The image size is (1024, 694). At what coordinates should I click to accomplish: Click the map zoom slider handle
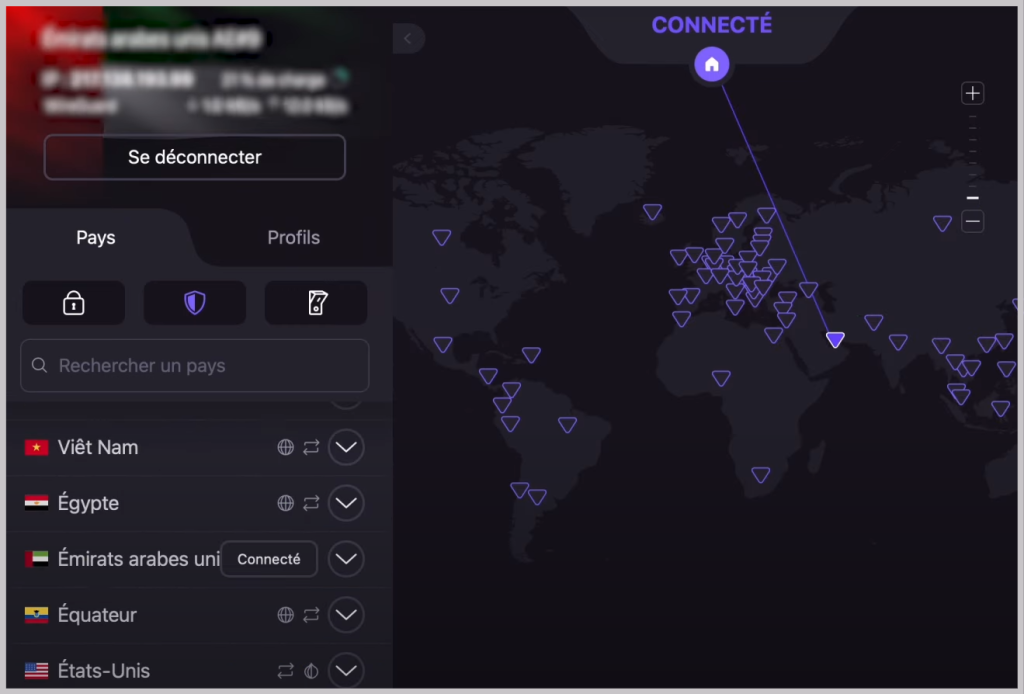coord(972,198)
